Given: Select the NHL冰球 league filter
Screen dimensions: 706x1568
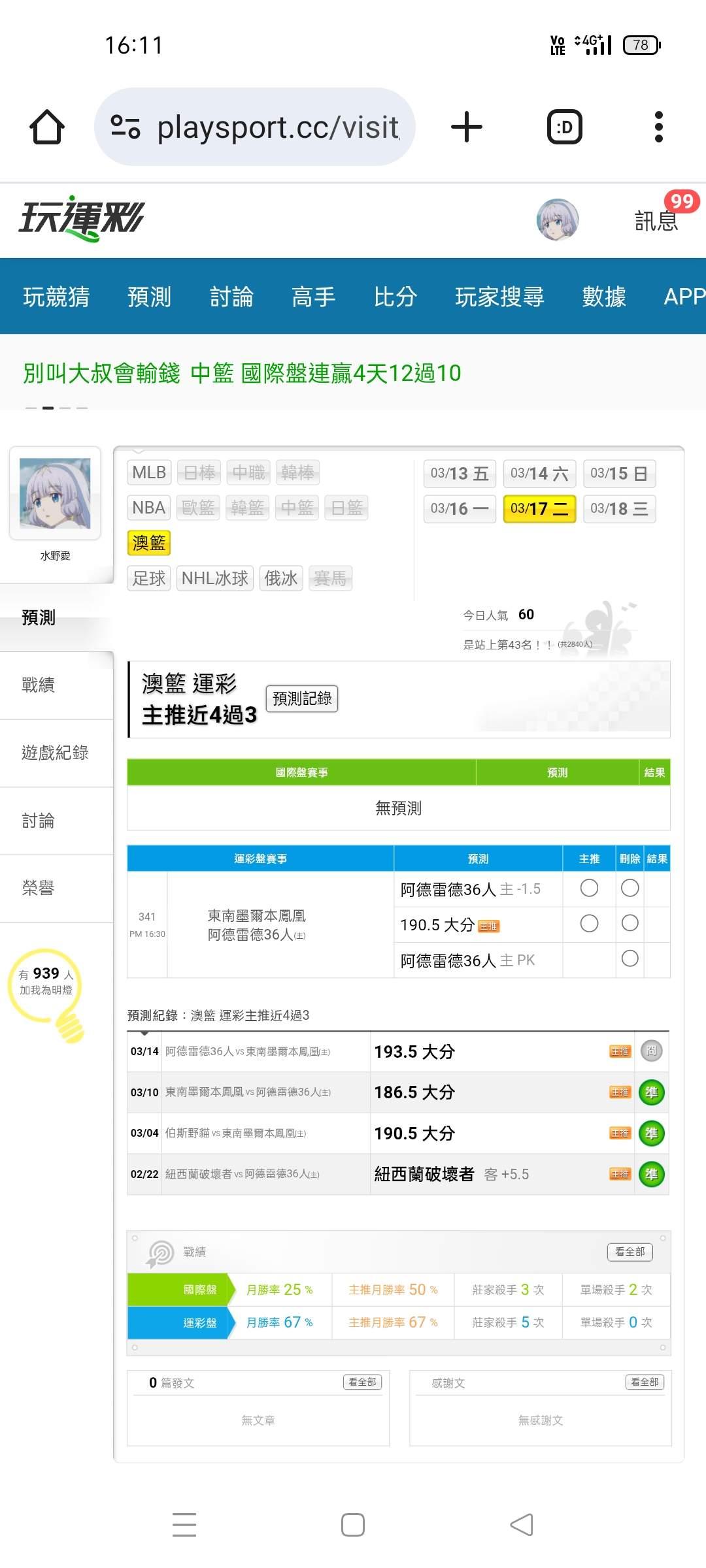Looking at the screenshot, I should pyautogui.click(x=215, y=578).
